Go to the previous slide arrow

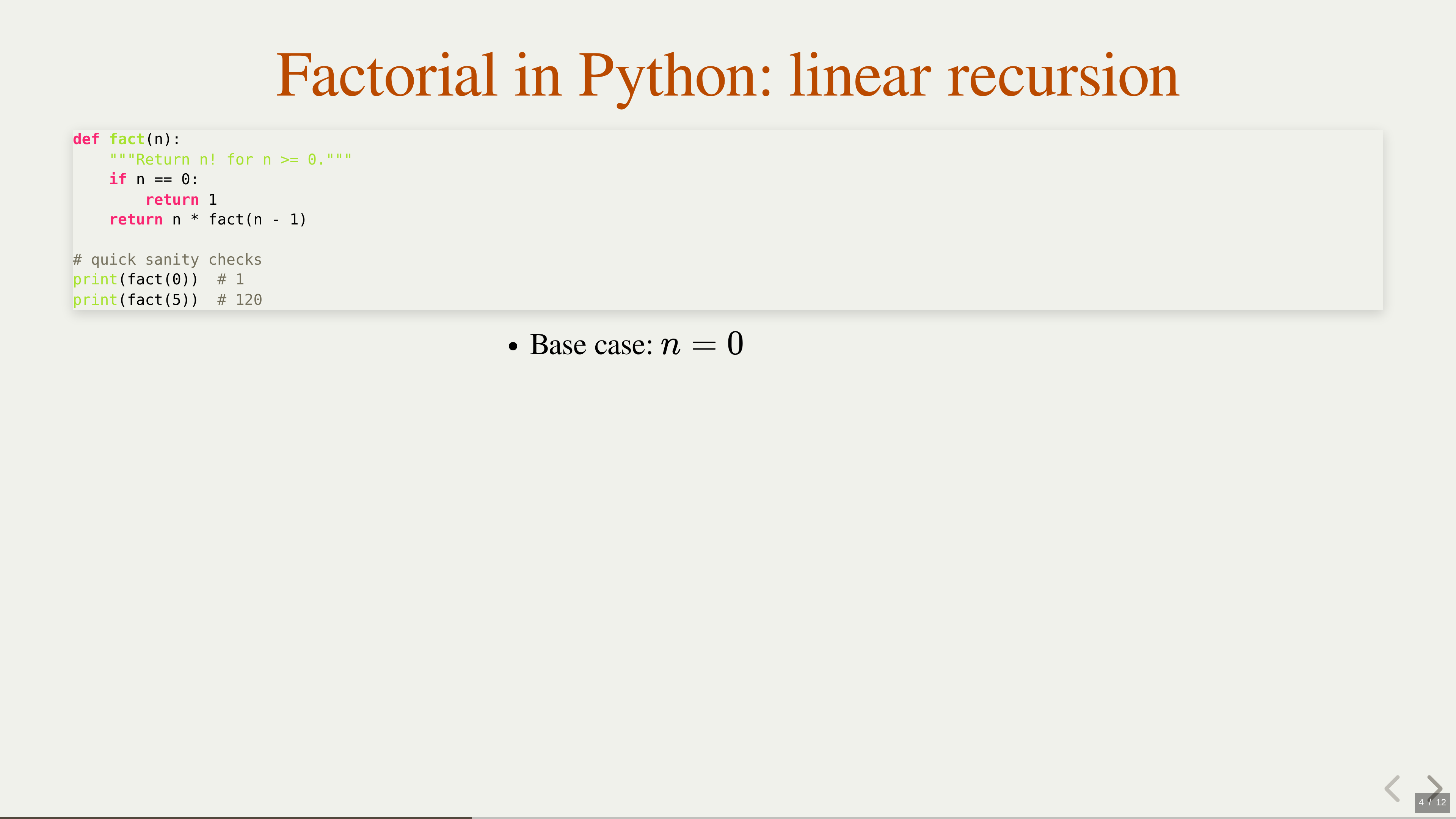click(1393, 788)
